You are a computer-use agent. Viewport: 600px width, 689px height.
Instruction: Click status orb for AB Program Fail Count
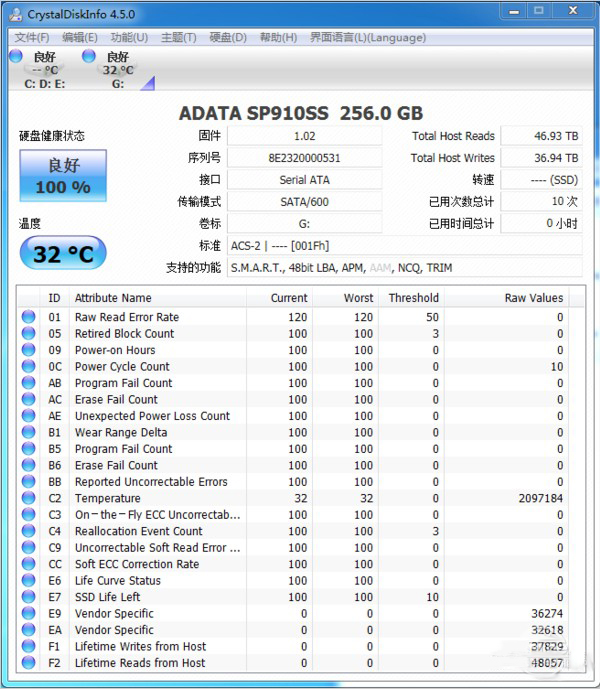[x=29, y=383]
